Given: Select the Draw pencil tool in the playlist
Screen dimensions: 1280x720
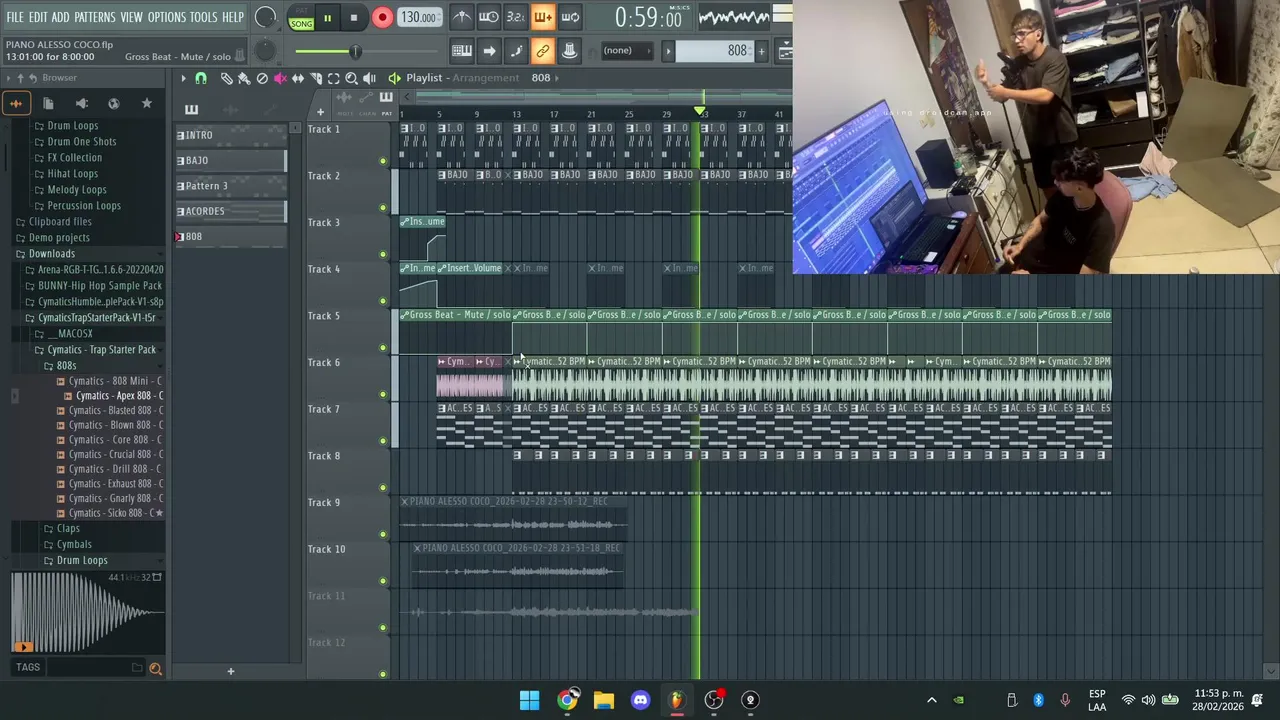Looking at the screenshot, I should click(226, 78).
